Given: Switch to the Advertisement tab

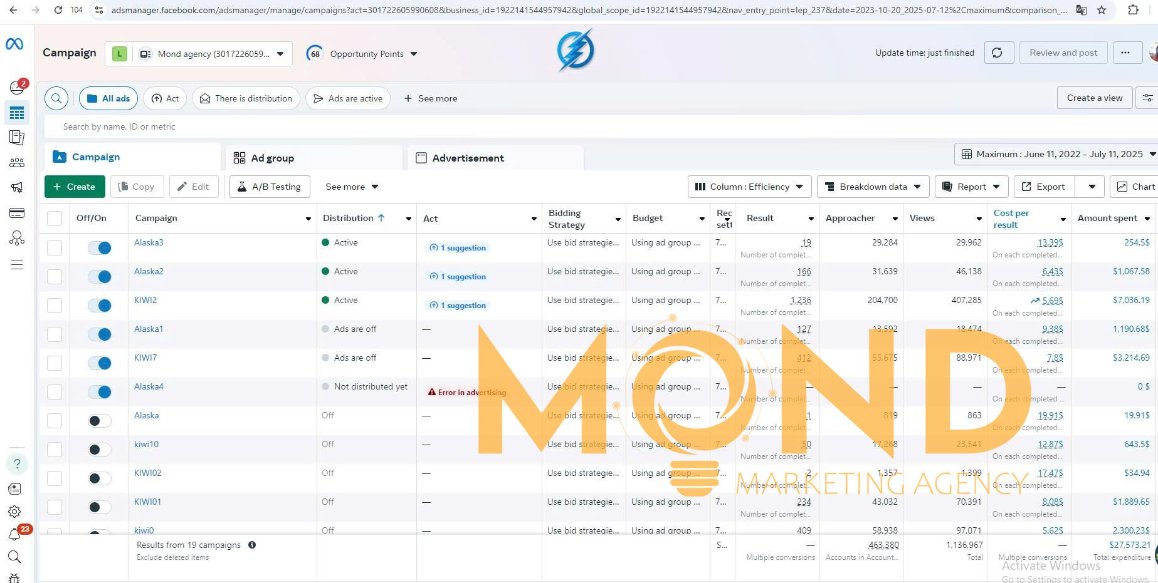Looking at the screenshot, I should 495,158.
